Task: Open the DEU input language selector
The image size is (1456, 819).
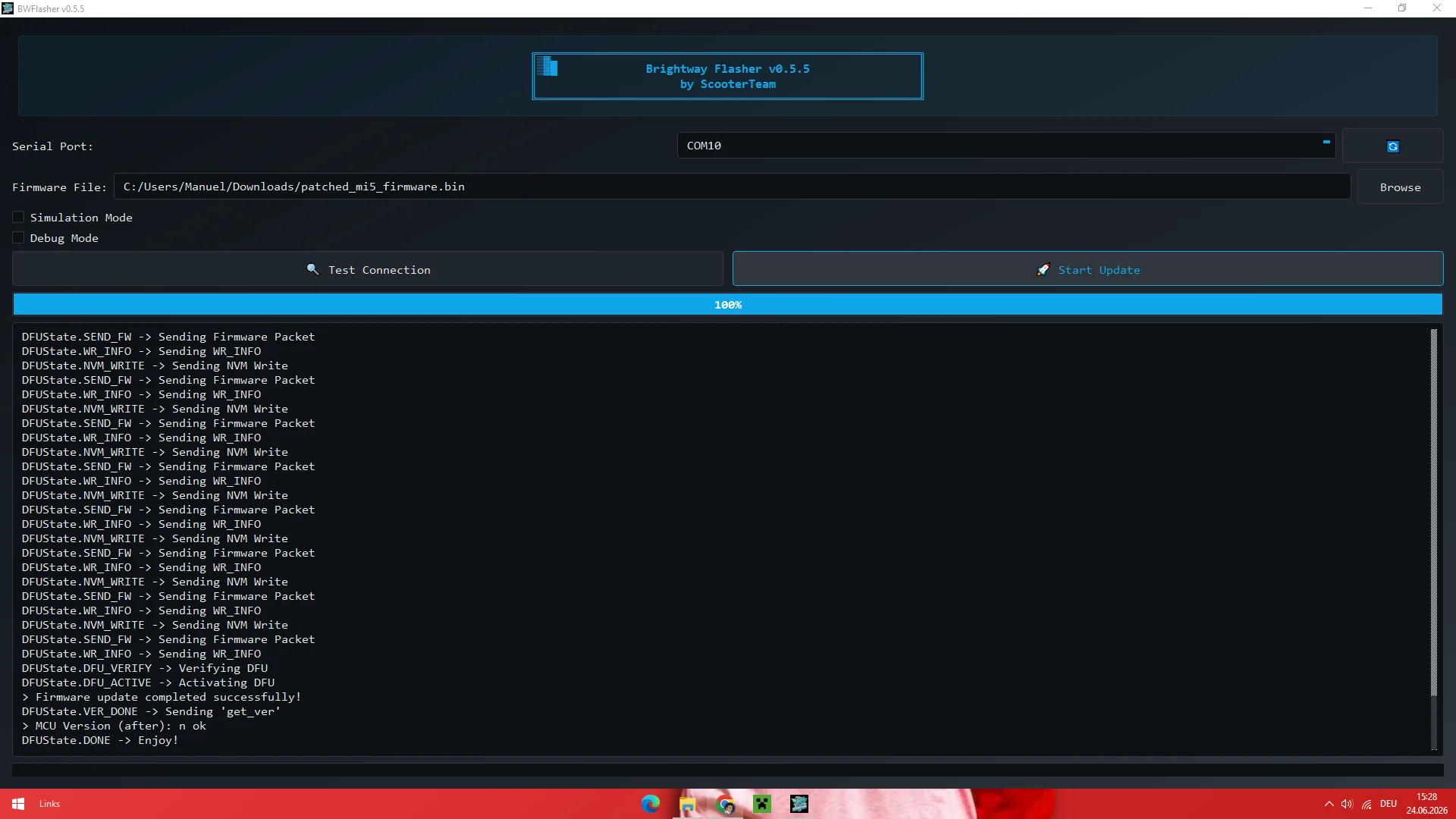Action: (1389, 804)
